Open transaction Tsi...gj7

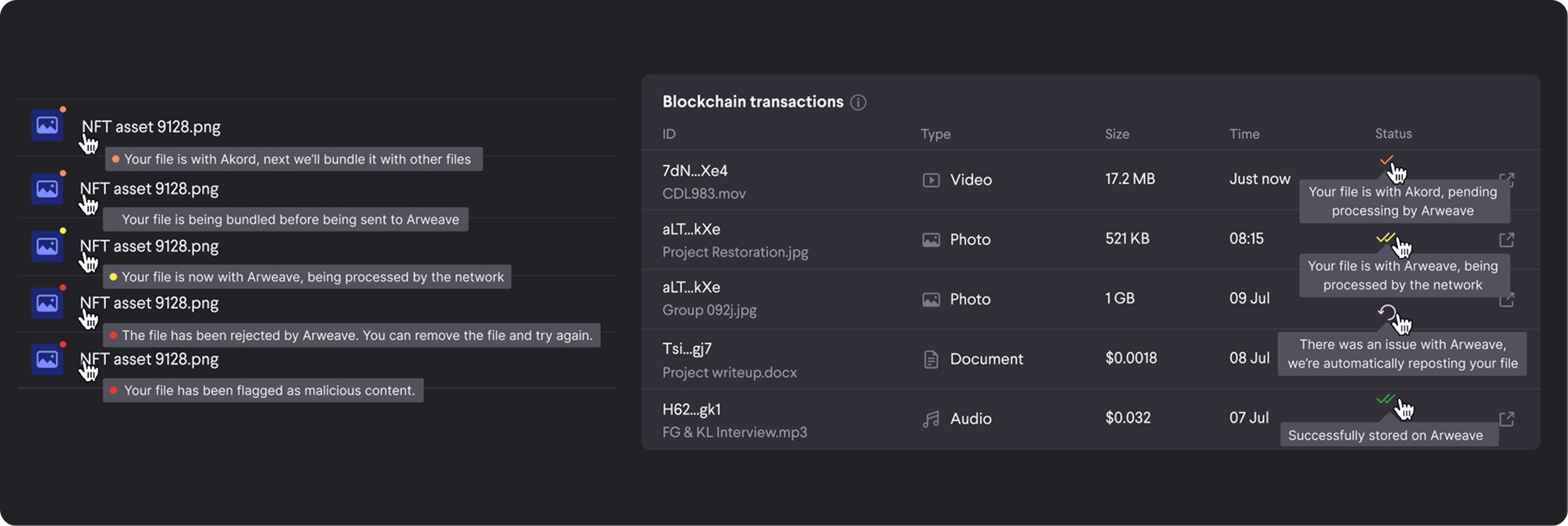point(686,349)
